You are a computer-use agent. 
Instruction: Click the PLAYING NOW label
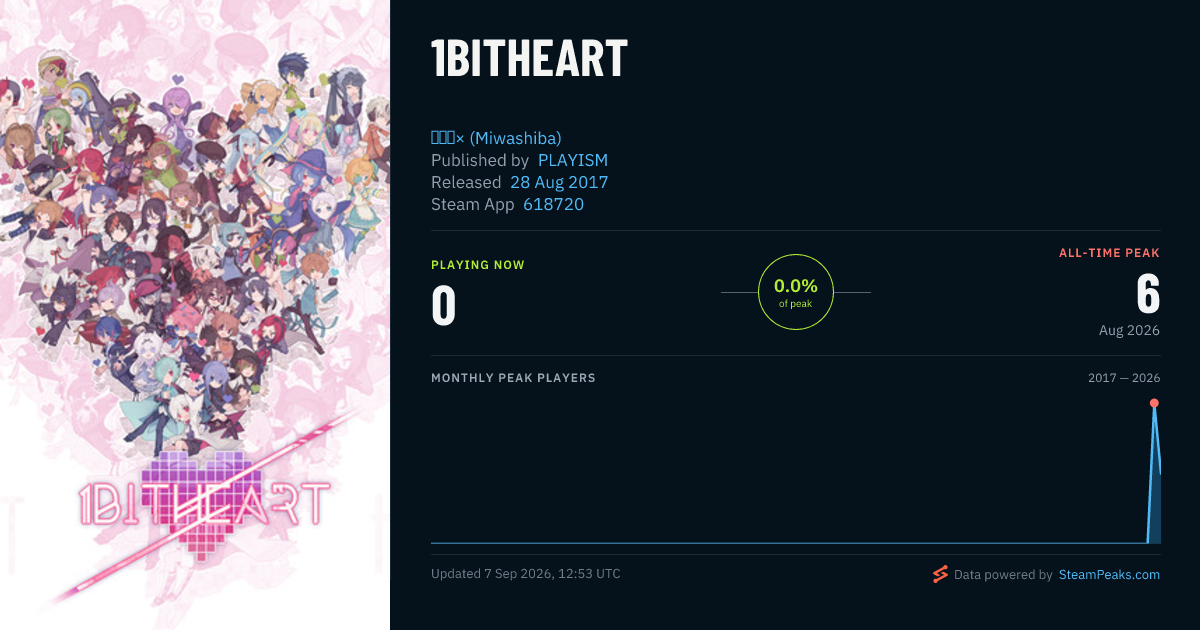[x=478, y=265]
